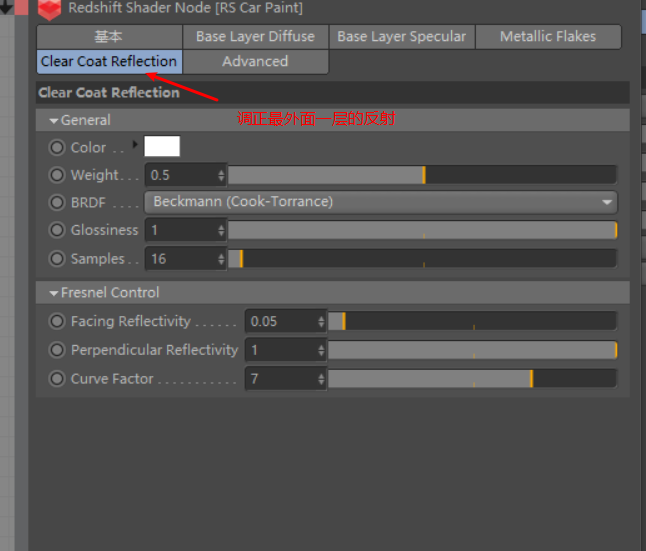
Task: Collapse the Fresnel Control section
Action: (x=53, y=293)
